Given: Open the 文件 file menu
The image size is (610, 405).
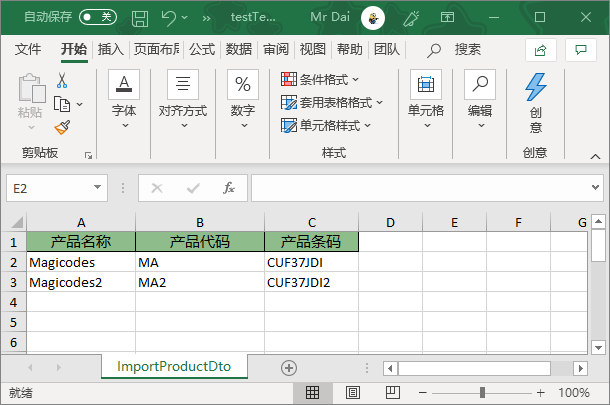Looking at the screenshot, I should pos(28,49).
